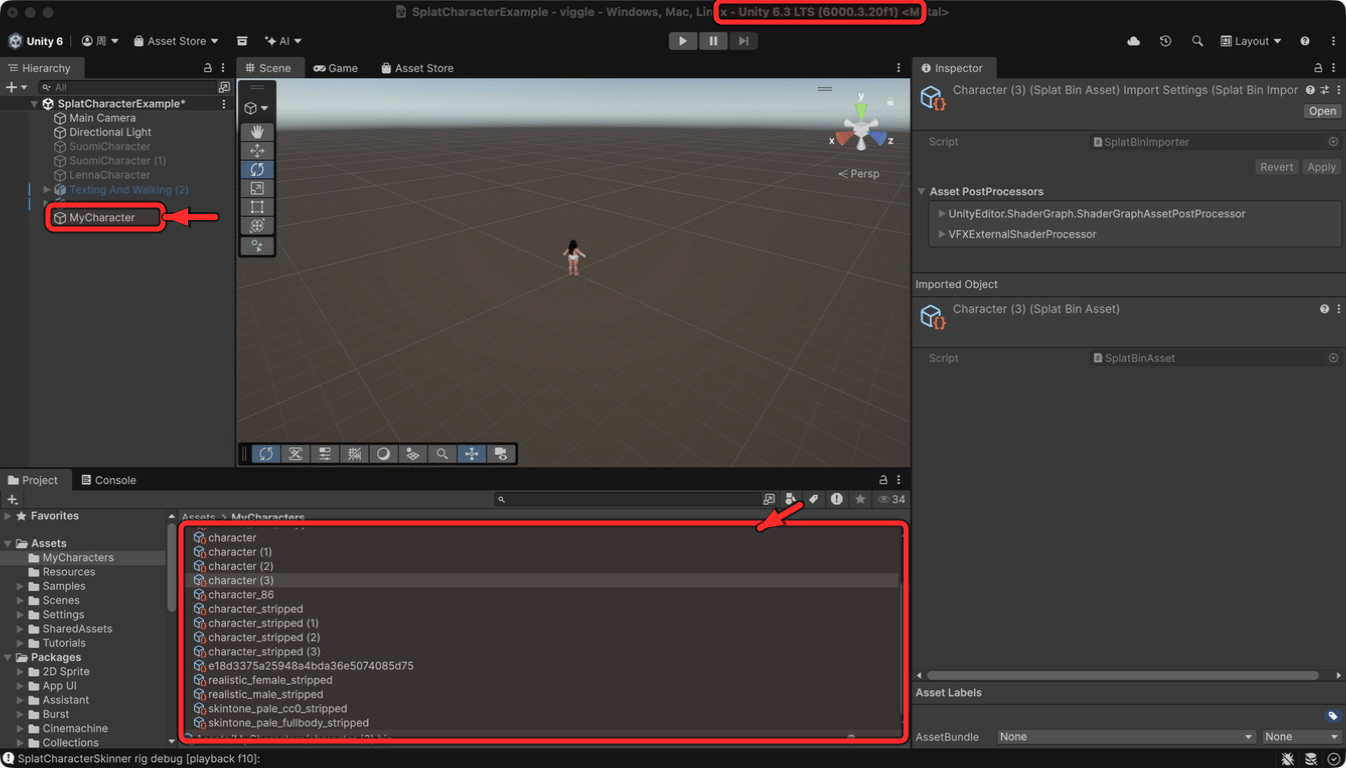Click the bug debug icon in status bar
Viewport: 1346px width, 768px height.
point(1288,759)
